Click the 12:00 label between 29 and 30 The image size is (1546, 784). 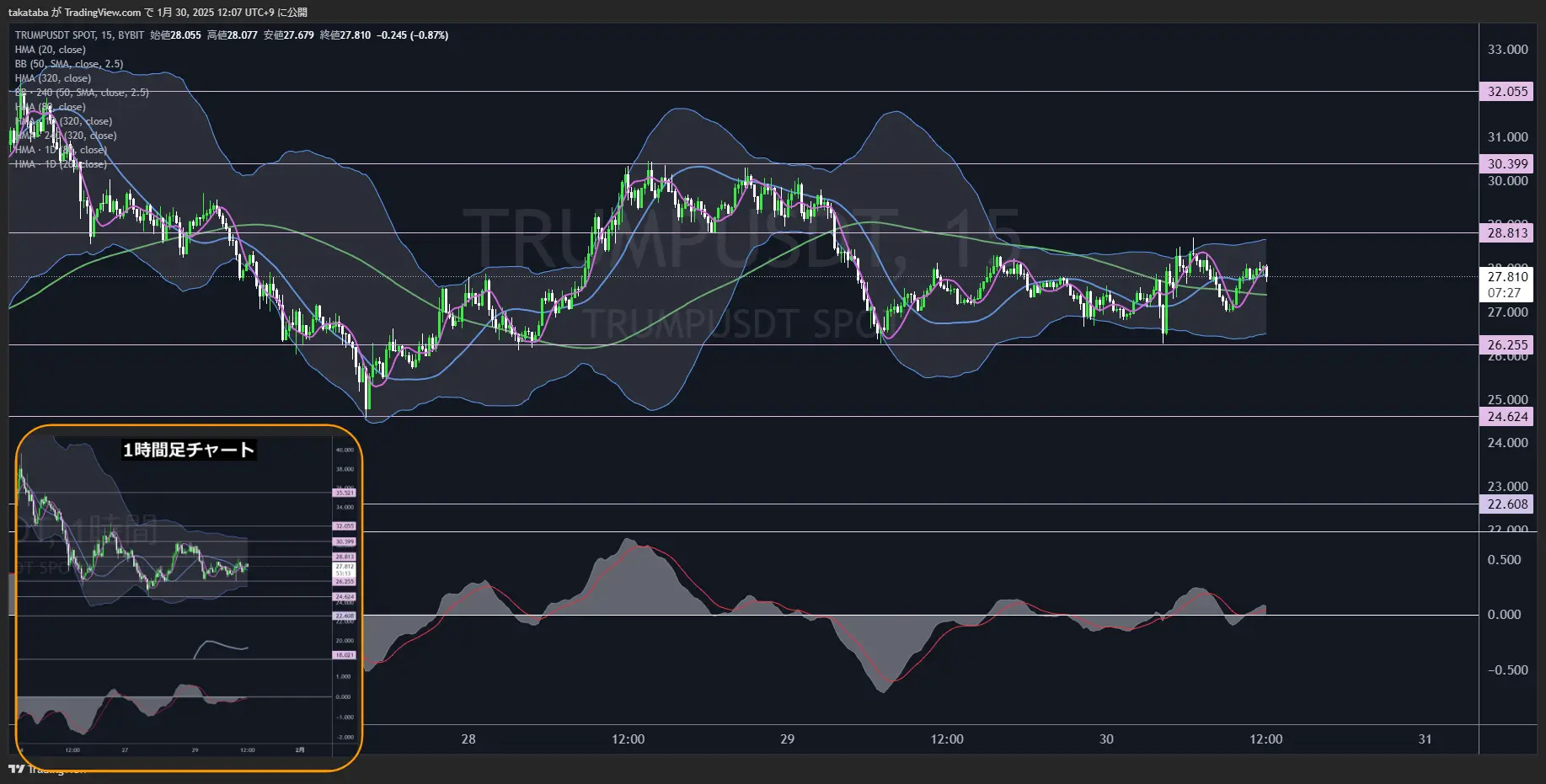pyautogui.click(x=947, y=739)
